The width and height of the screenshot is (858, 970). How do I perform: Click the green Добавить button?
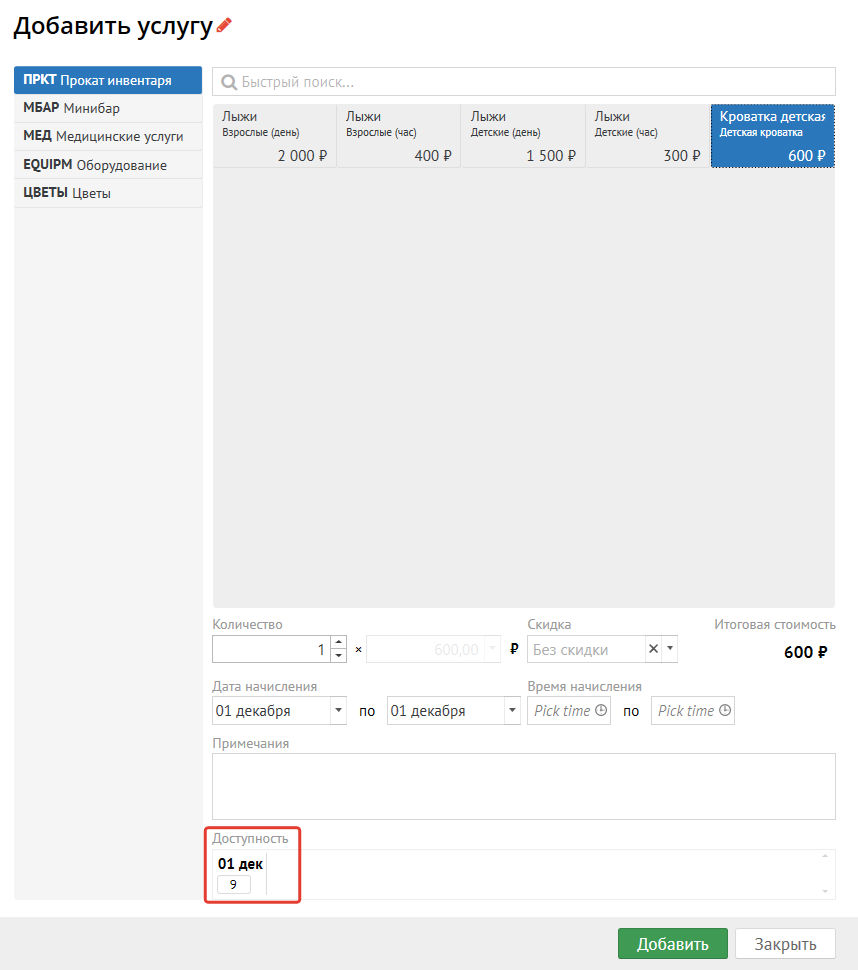click(x=672, y=943)
